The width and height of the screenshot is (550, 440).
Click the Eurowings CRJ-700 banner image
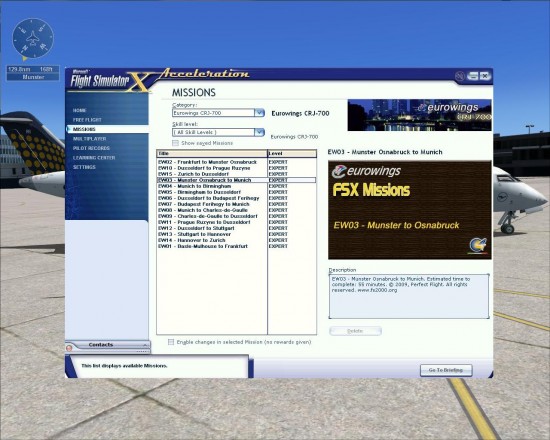[x=419, y=115]
